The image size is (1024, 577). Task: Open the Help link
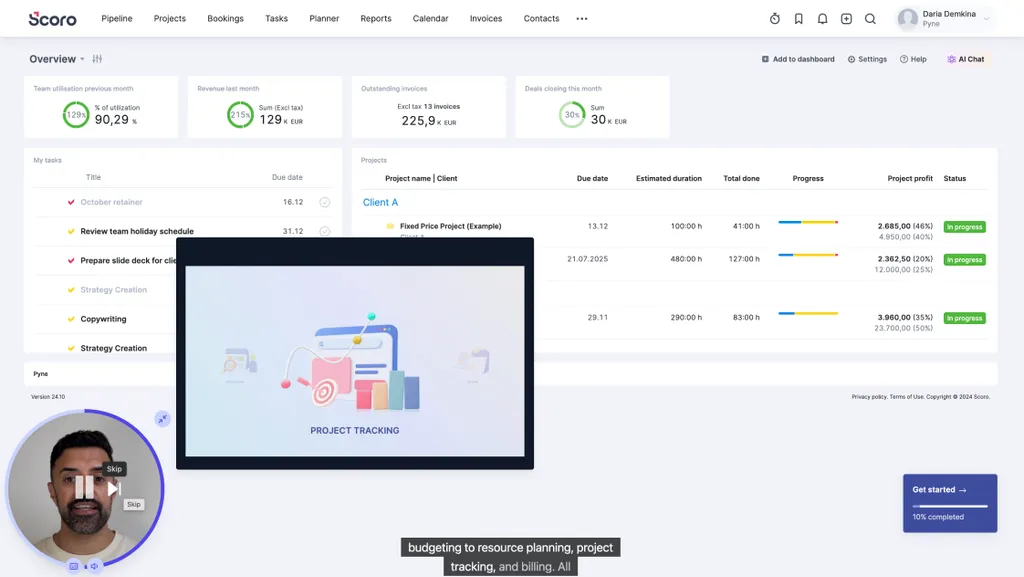tap(913, 59)
